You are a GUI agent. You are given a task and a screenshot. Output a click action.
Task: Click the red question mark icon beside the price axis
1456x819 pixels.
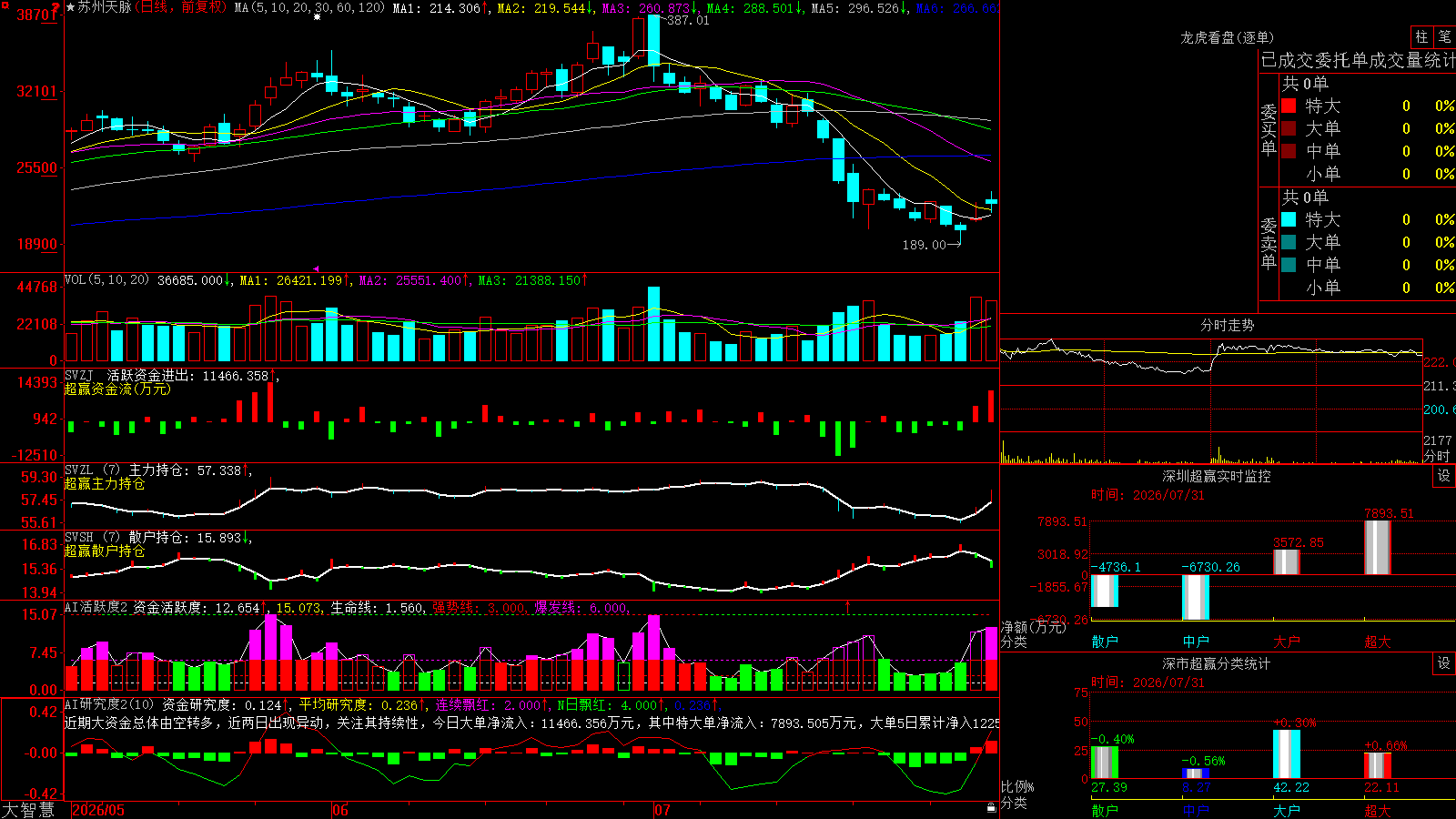(x=56, y=8)
